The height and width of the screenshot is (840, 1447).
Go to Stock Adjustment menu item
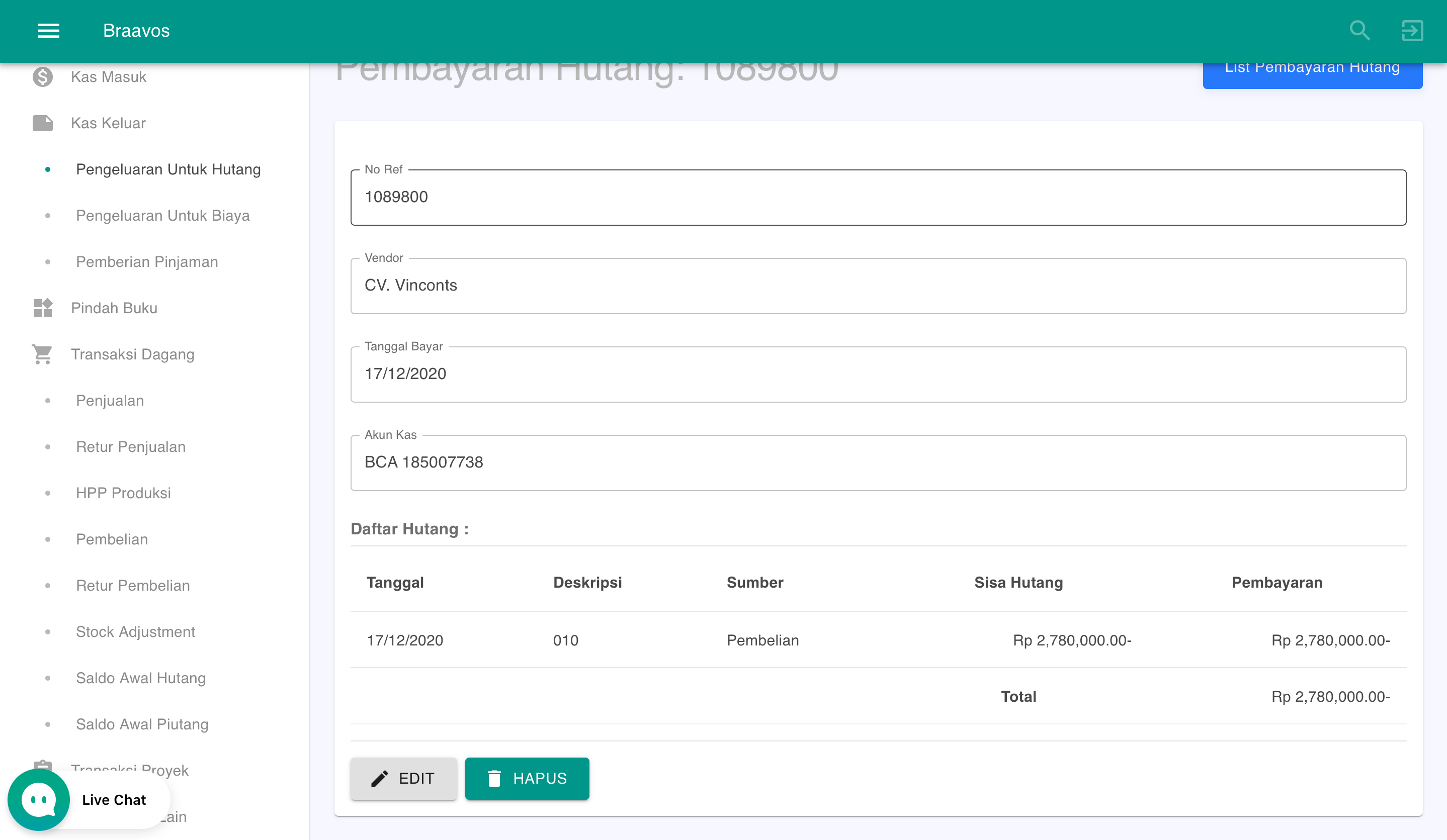(135, 632)
